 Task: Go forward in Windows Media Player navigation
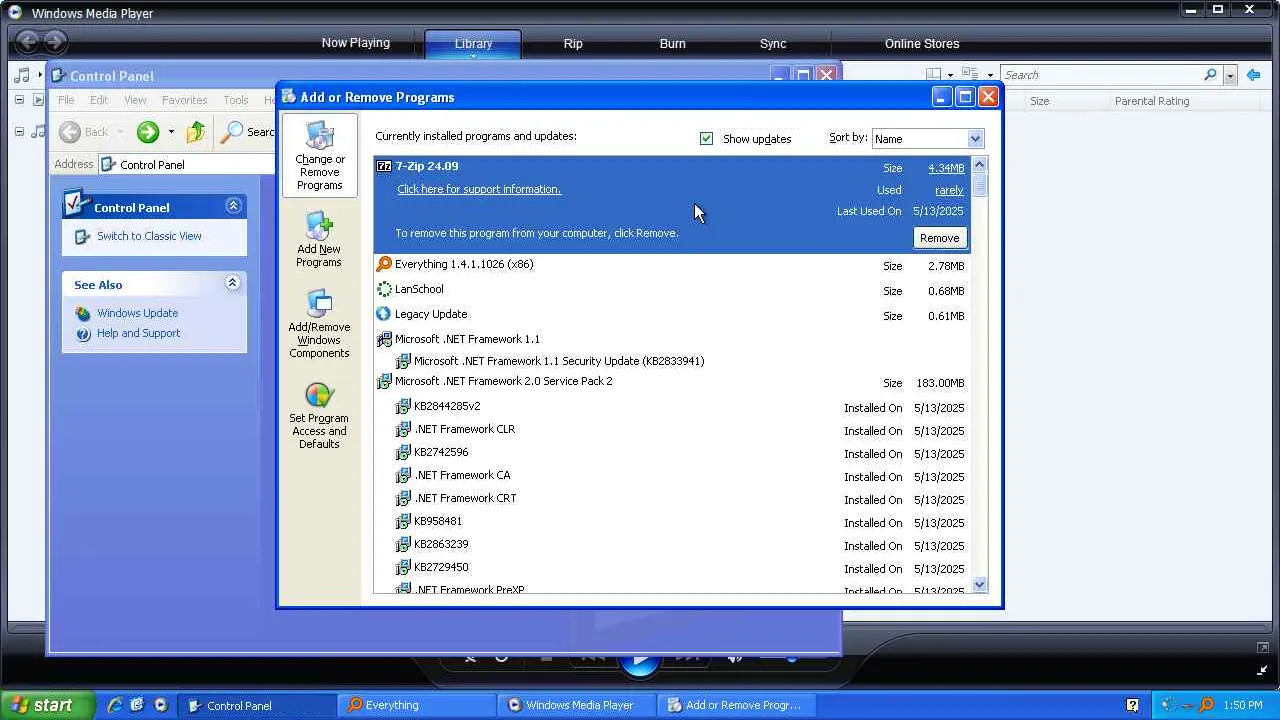click(x=55, y=42)
